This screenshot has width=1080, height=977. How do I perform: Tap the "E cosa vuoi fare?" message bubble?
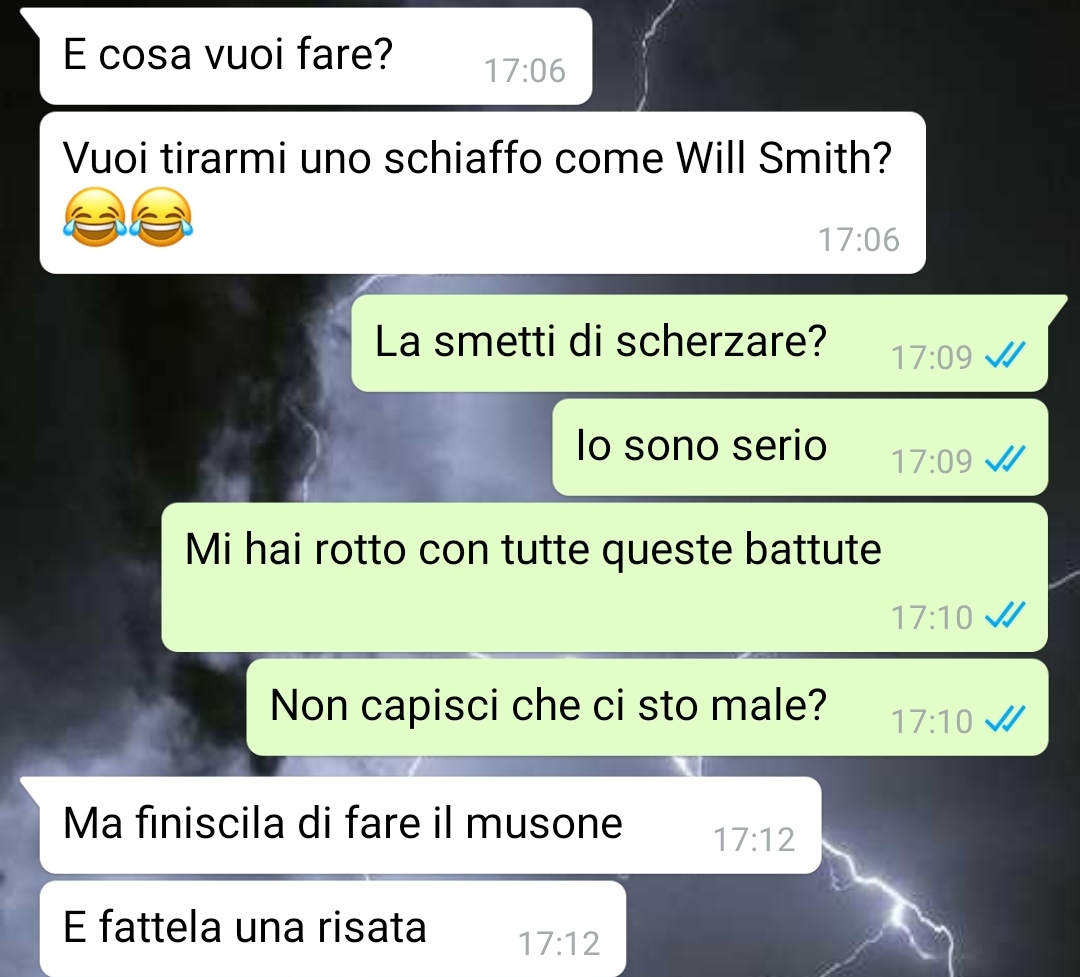pyautogui.click(x=315, y=56)
